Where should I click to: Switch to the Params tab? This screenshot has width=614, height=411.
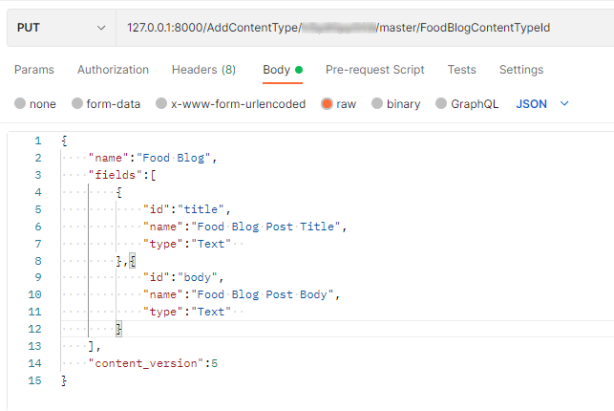click(34, 70)
